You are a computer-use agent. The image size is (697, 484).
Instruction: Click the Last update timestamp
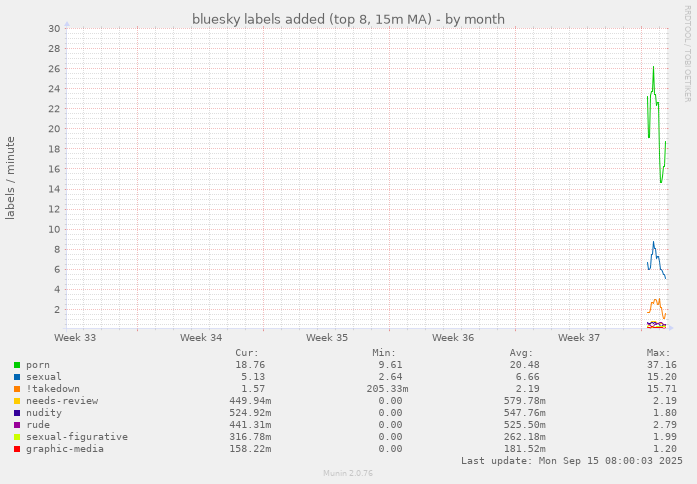coord(572,461)
